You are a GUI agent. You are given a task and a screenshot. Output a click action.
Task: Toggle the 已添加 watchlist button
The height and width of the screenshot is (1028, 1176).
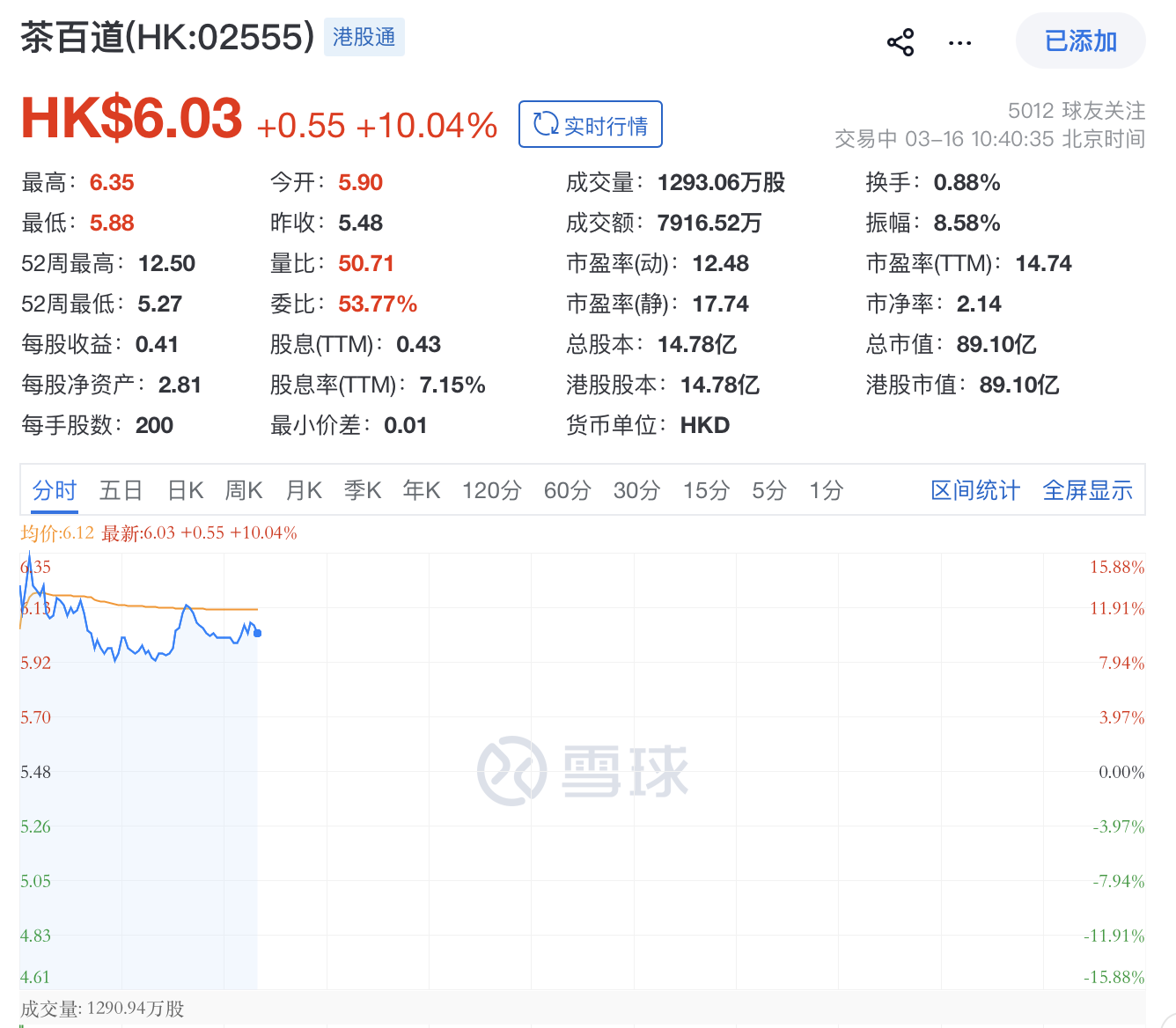click(x=1080, y=41)
